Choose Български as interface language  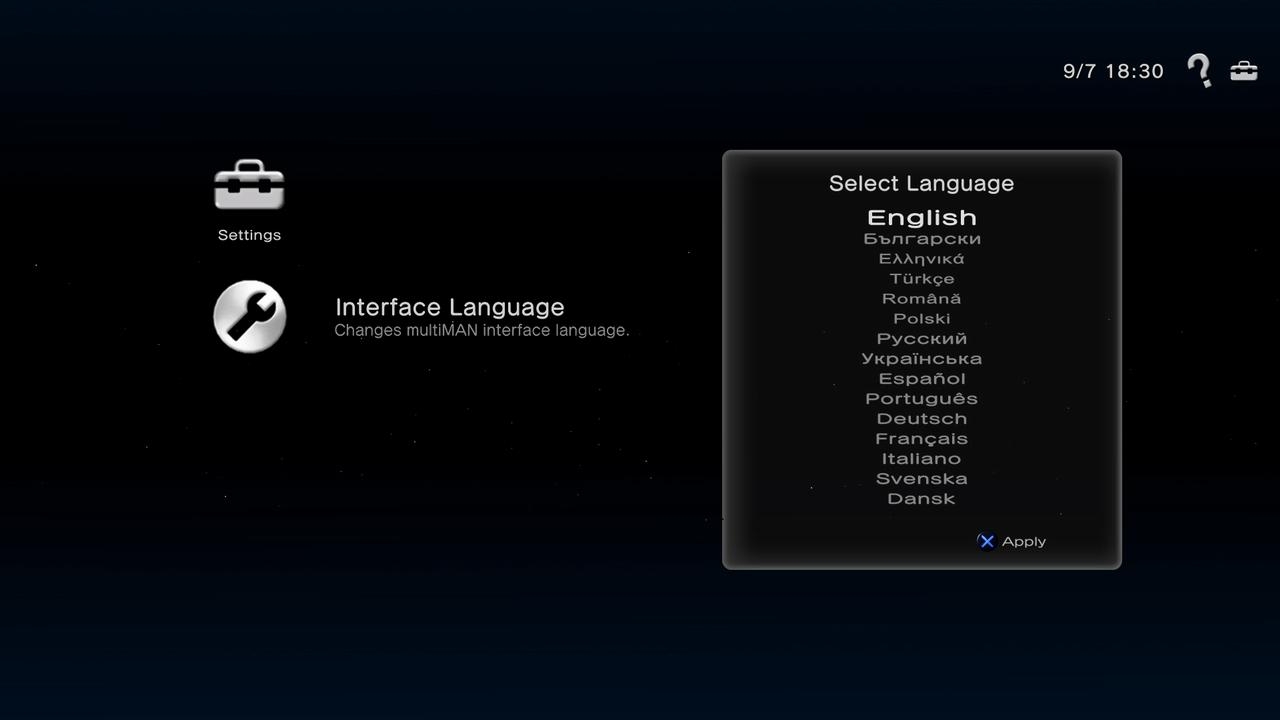pyautogui.click(x=921, y=239)
